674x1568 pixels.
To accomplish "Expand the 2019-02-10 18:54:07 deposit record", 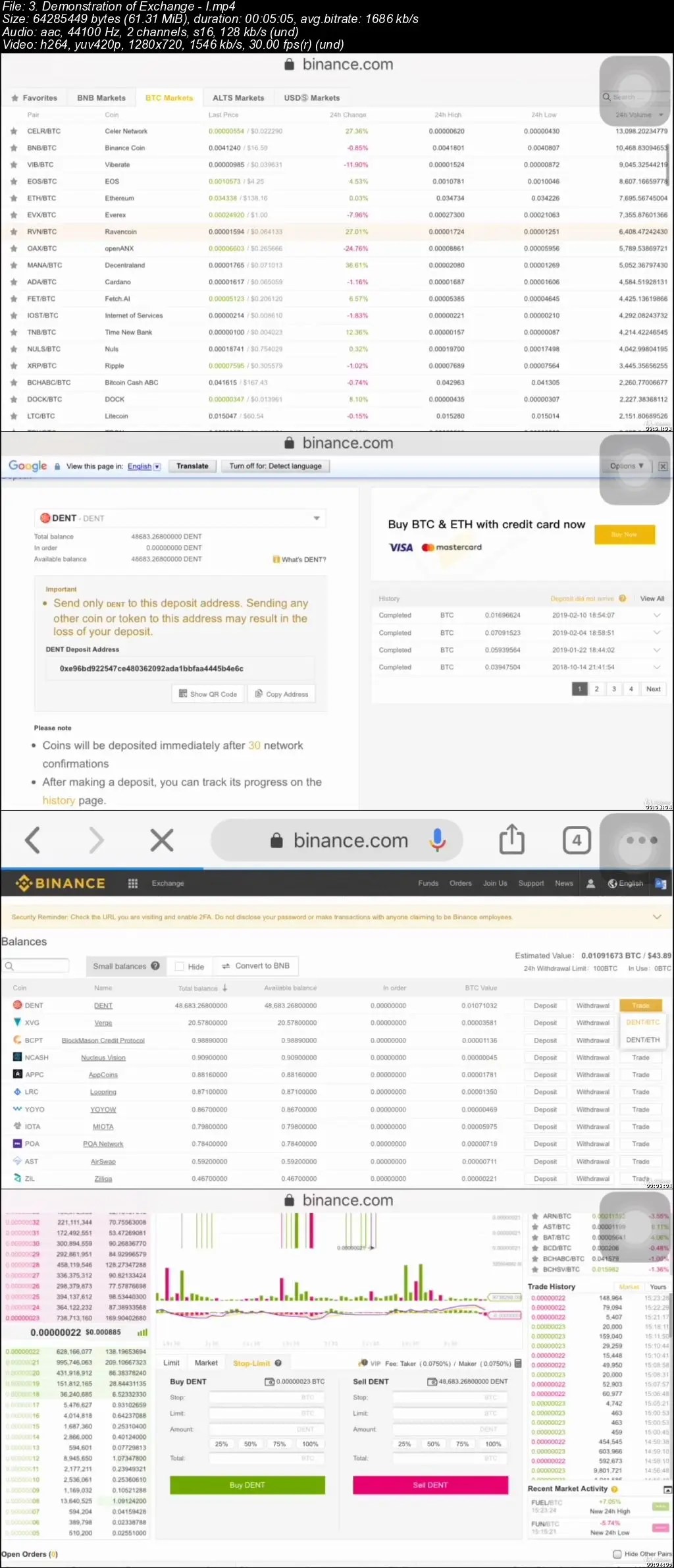I will coord(657,615).
